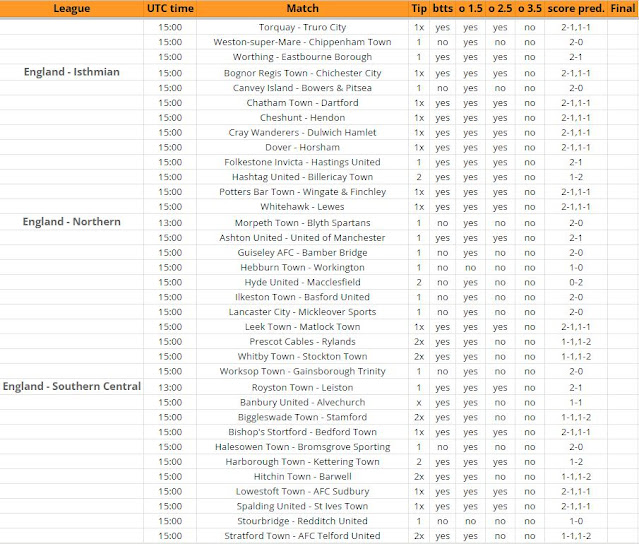Open the Torquay - Truro City match
The width and height of the screenshot is (639, 544).
tap(302, 27)
